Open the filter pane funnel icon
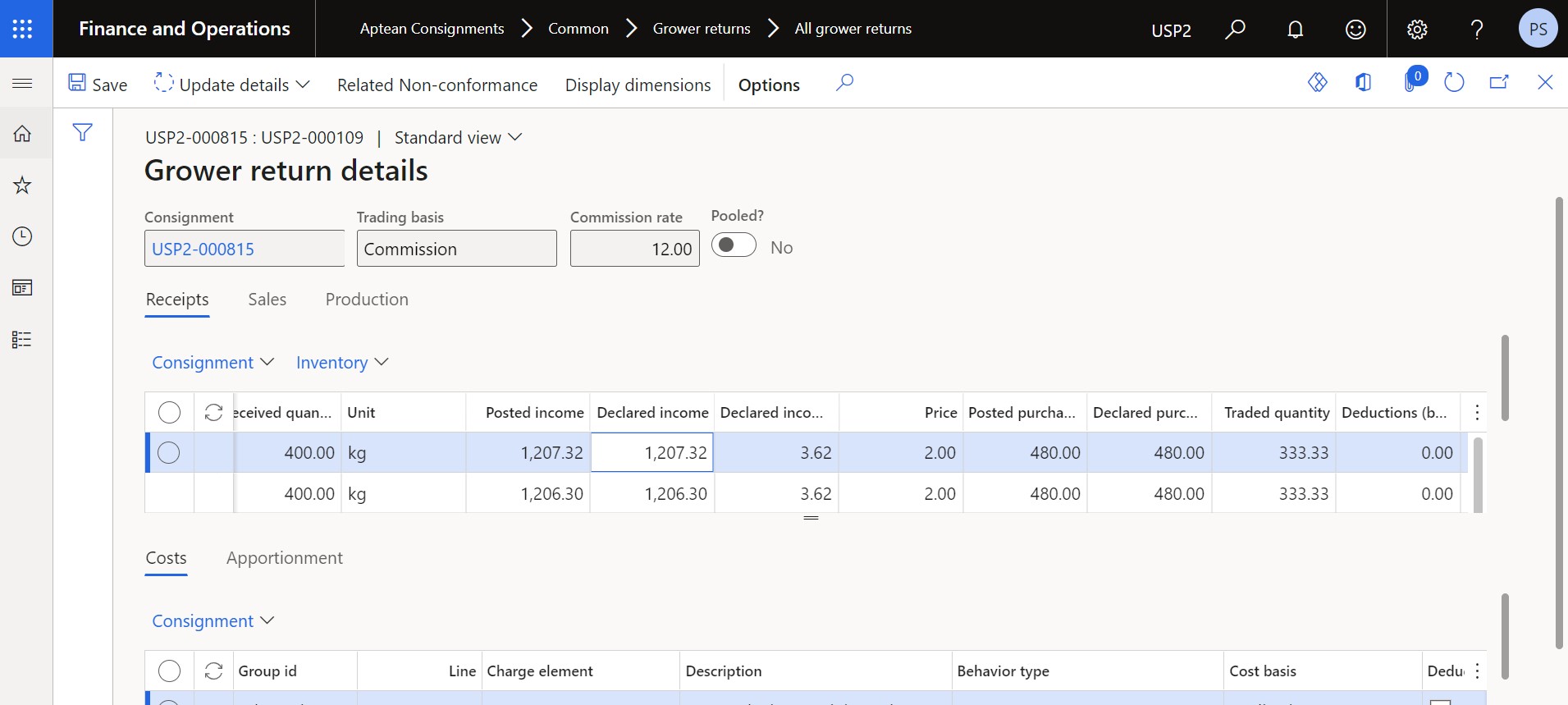1568x705 pixels. (82, 132)
